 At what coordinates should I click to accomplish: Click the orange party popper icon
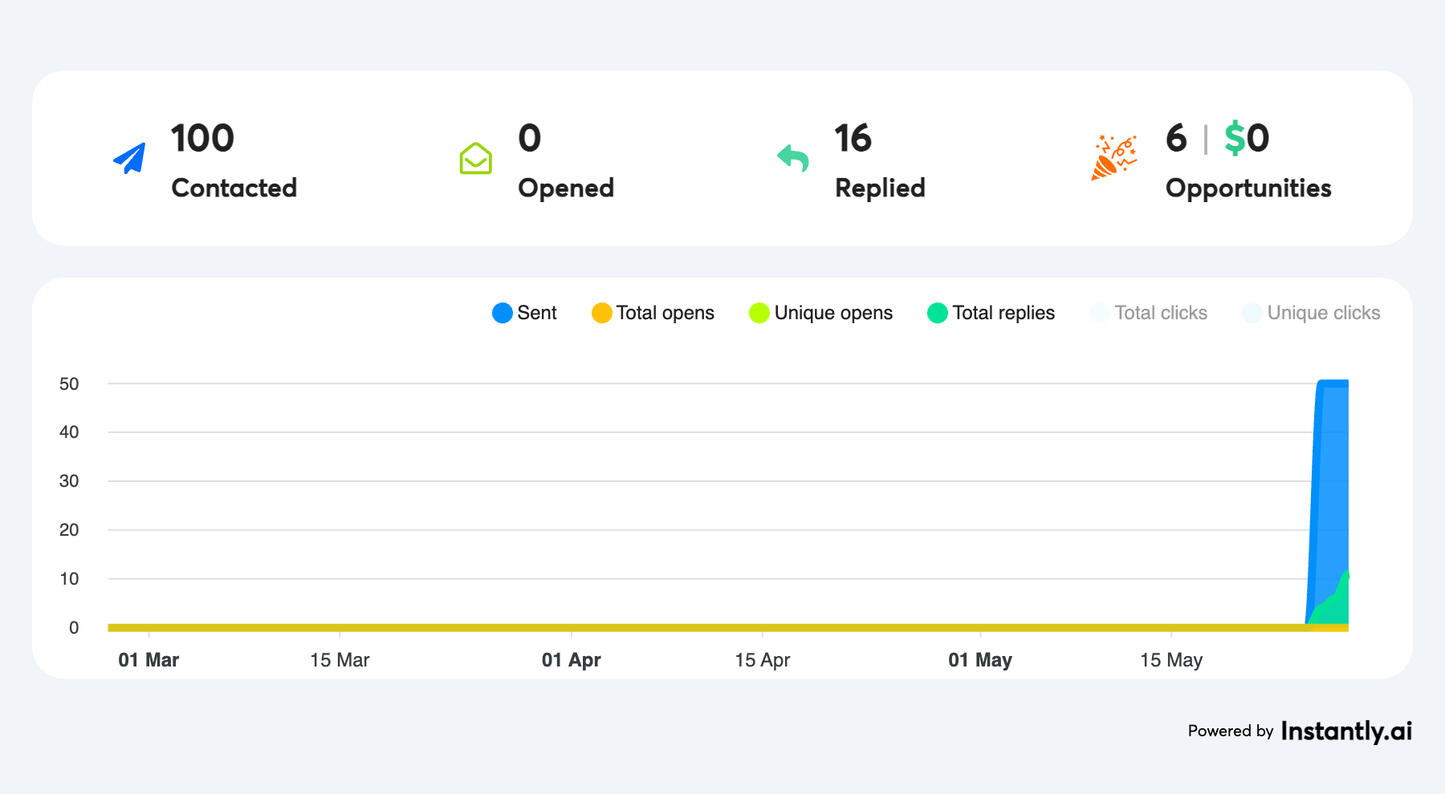(1113, 158)
